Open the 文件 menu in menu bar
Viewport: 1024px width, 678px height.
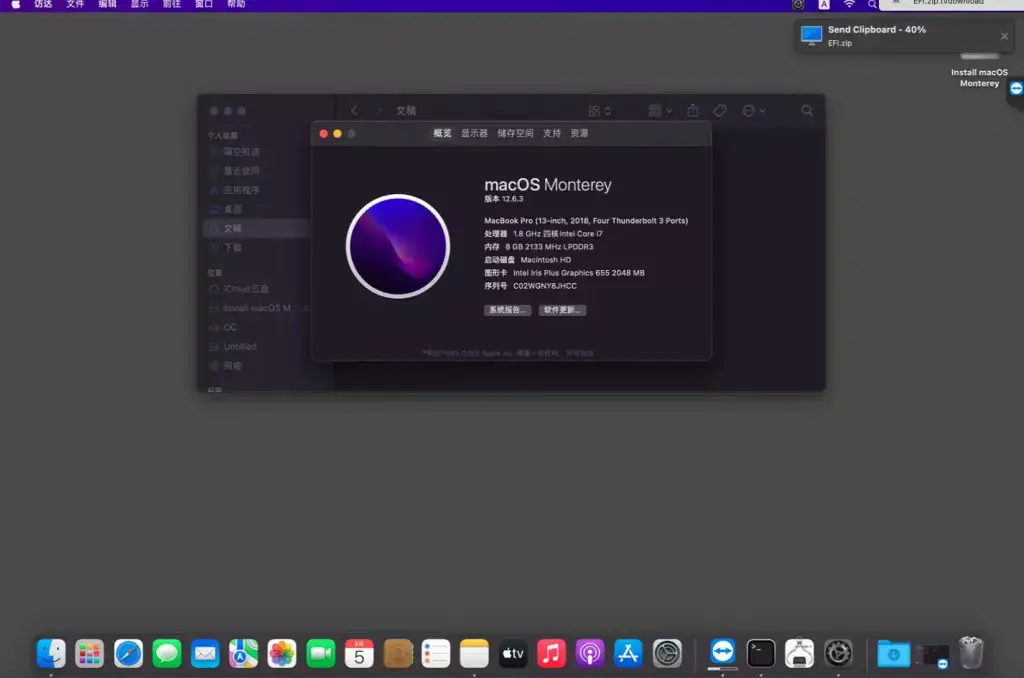(x=75, y=4)
